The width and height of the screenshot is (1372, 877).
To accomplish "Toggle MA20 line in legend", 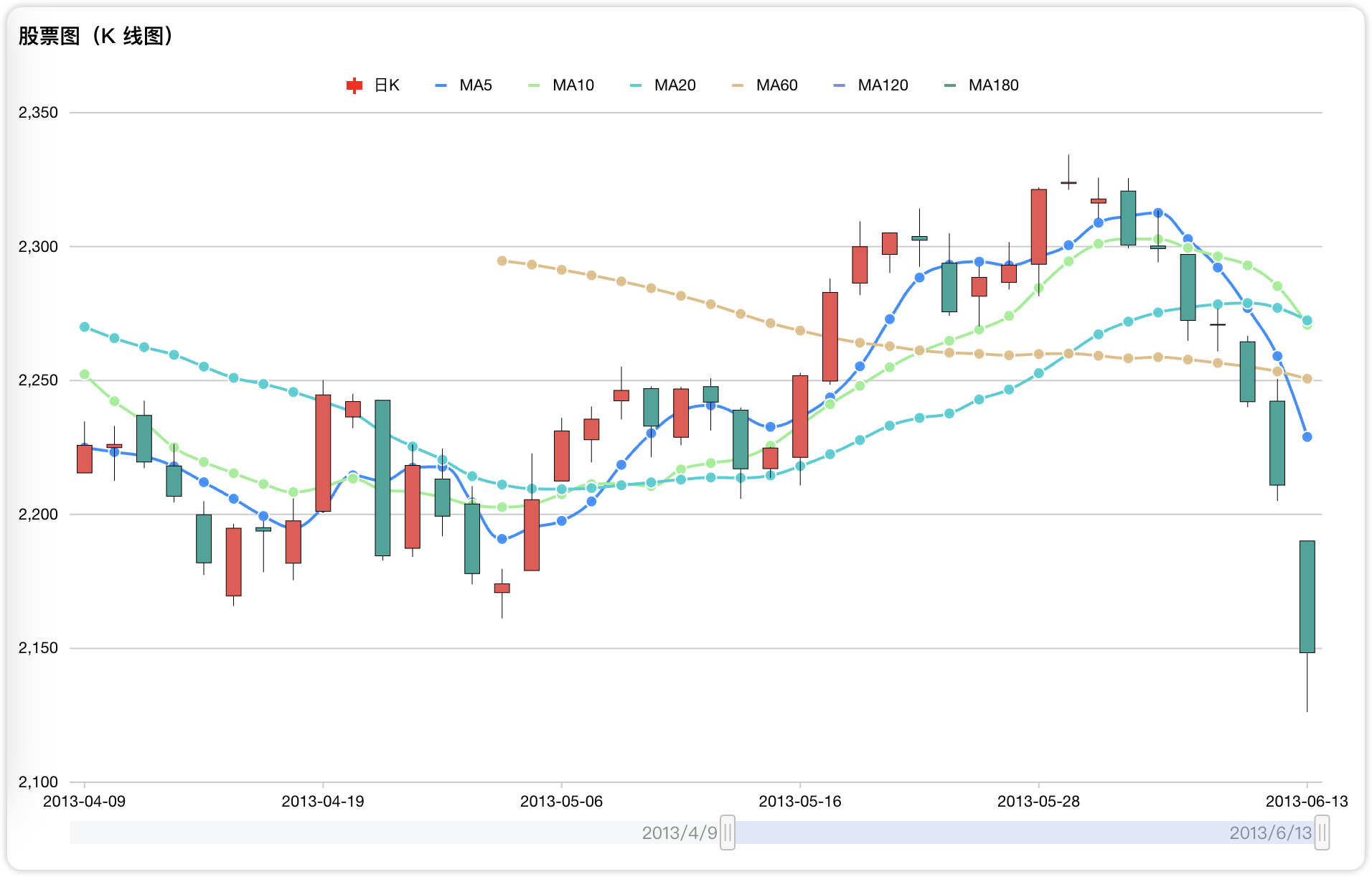I will point(663,85).
